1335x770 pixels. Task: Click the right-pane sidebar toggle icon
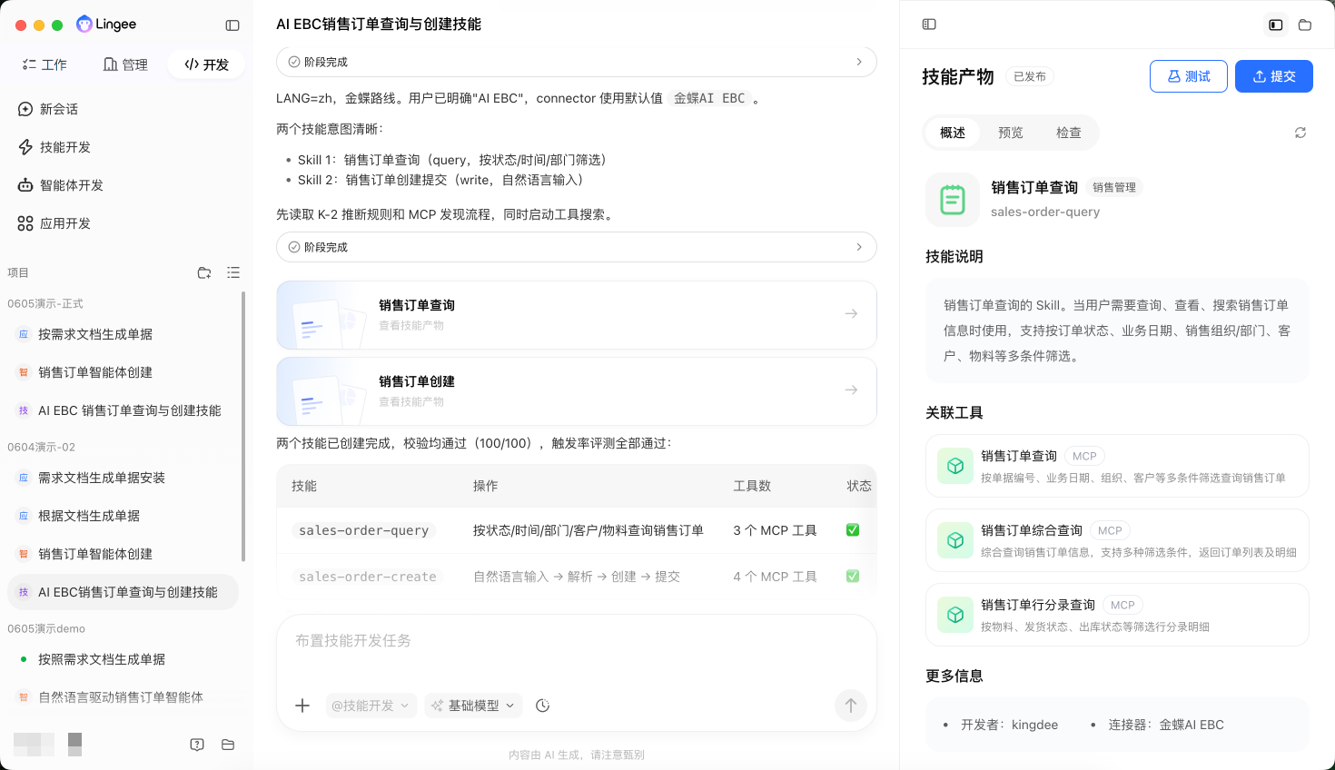coord(929,24)
